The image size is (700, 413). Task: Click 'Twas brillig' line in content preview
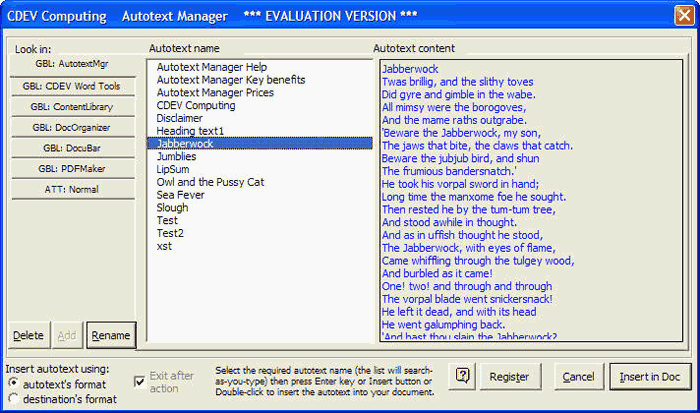pyautogui.click(x=458, y=82)
